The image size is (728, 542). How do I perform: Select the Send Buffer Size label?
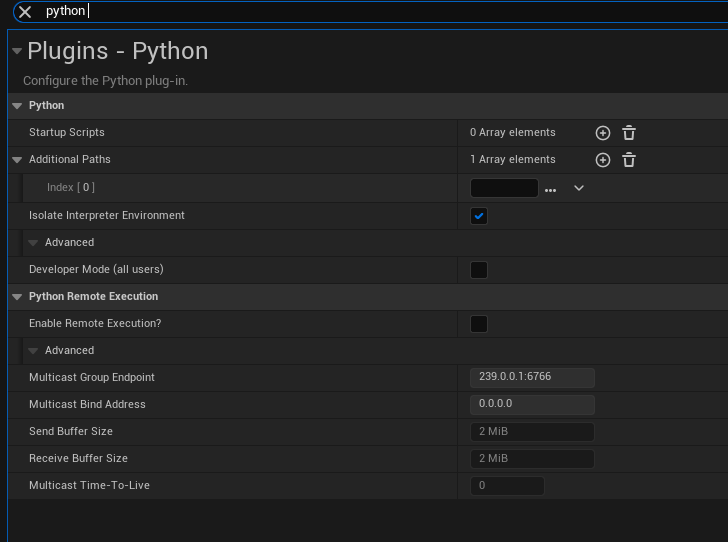click(71, 431)
